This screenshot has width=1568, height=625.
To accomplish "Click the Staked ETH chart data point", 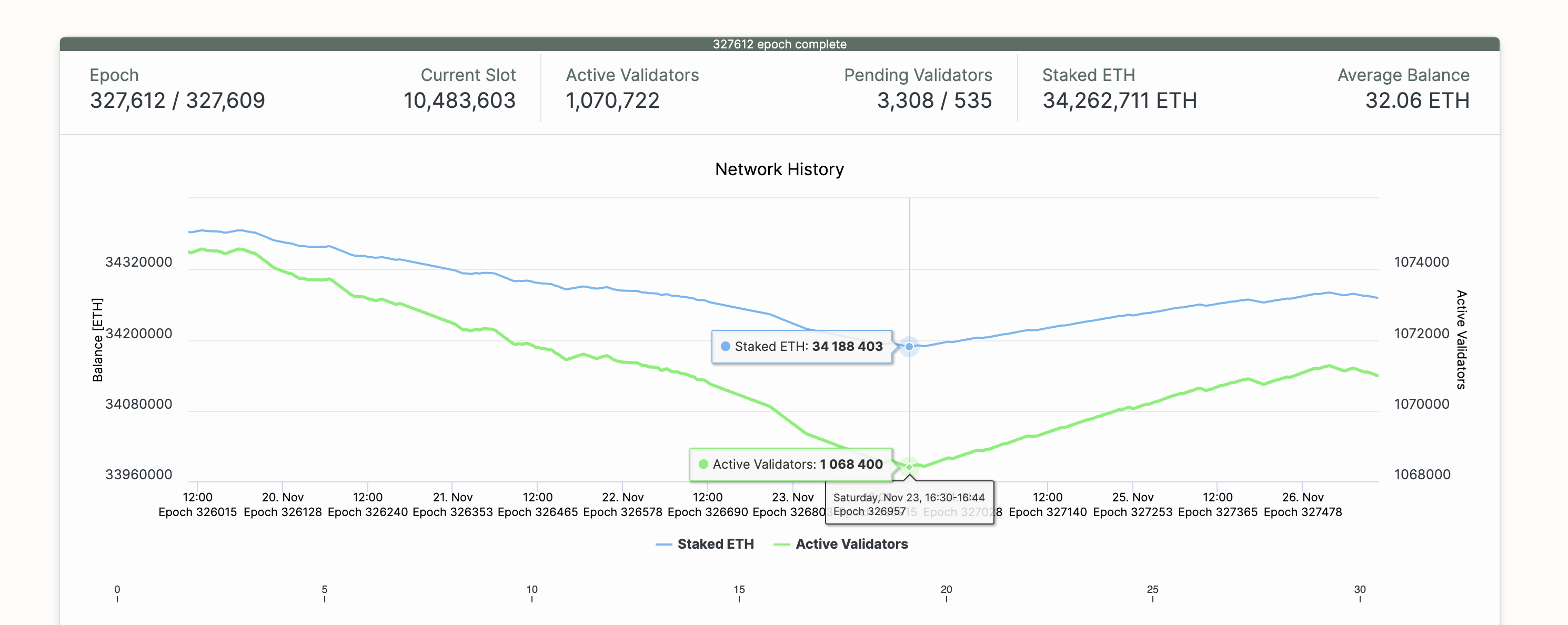I will 909,346.
